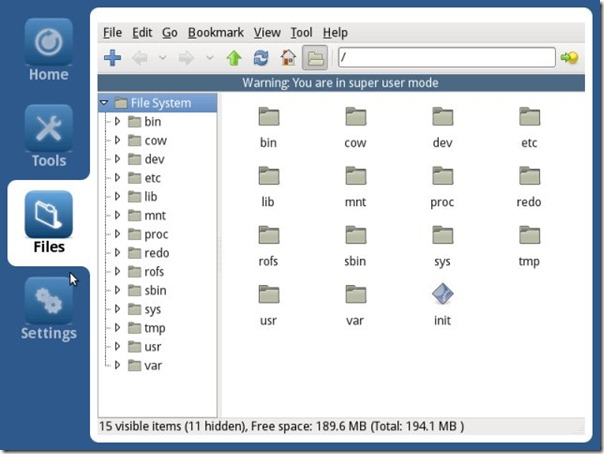Open the File menu
Image resolution: width=604 pixels, height=454 pixels.
(x=112, y=33)
